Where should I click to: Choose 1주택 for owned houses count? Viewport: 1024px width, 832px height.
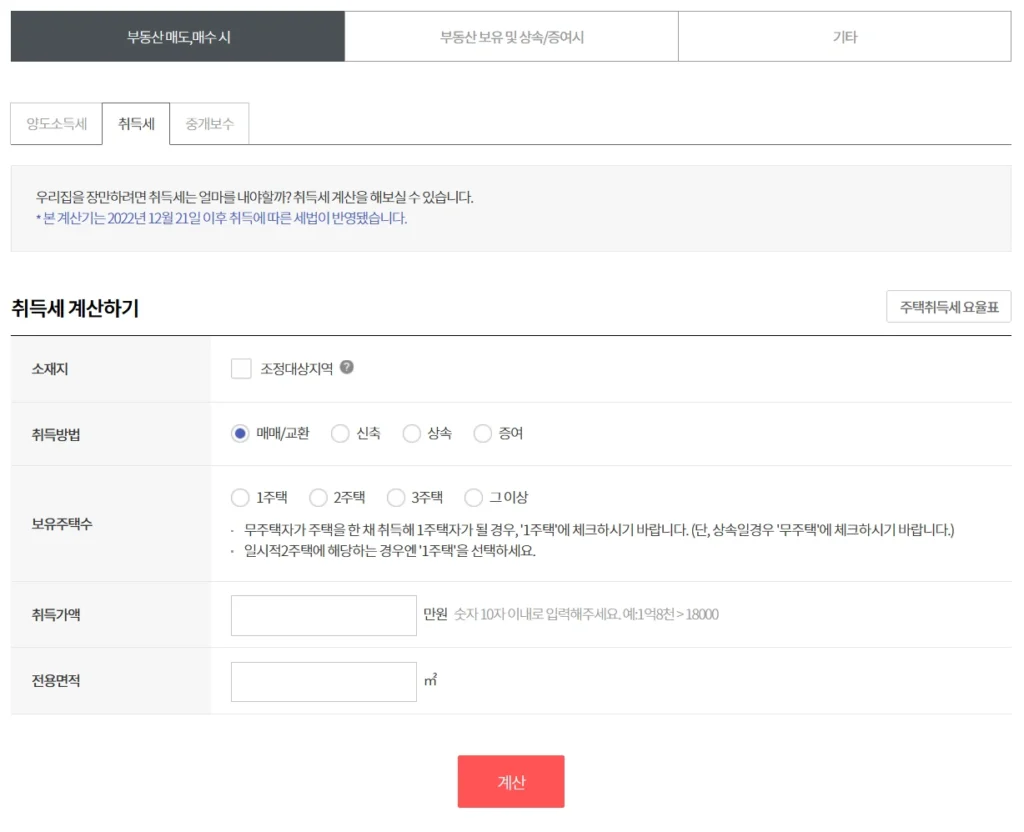(240, 497)
